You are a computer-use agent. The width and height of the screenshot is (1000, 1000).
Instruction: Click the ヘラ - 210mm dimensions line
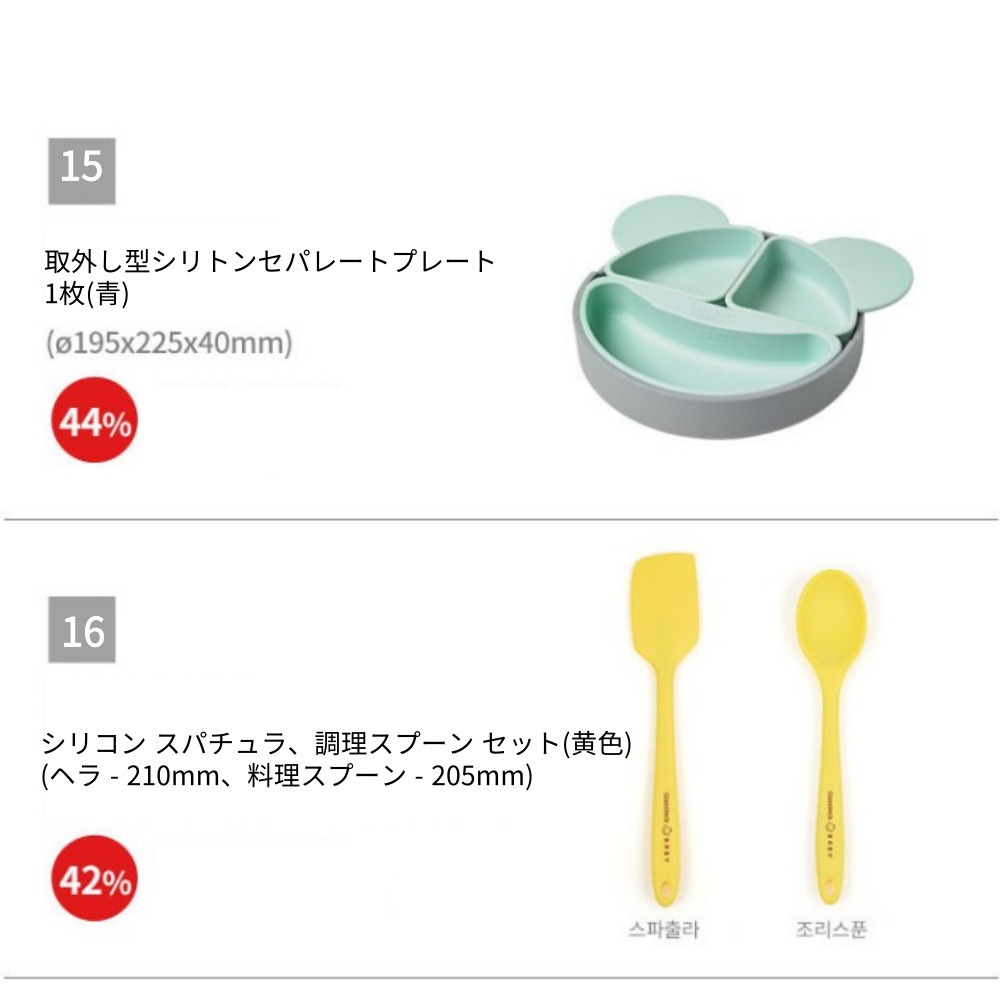pyautogui.click(x=287, y=776)
